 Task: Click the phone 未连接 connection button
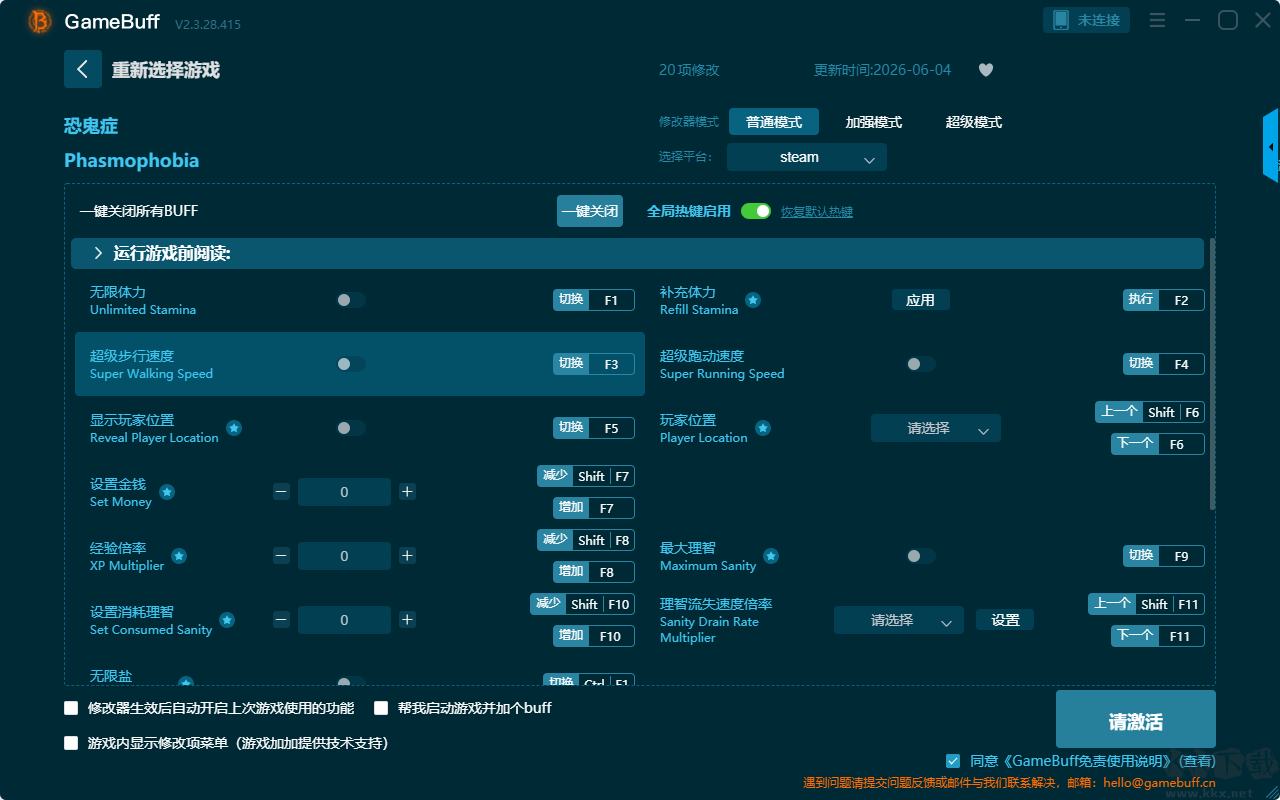(1087, 20)
